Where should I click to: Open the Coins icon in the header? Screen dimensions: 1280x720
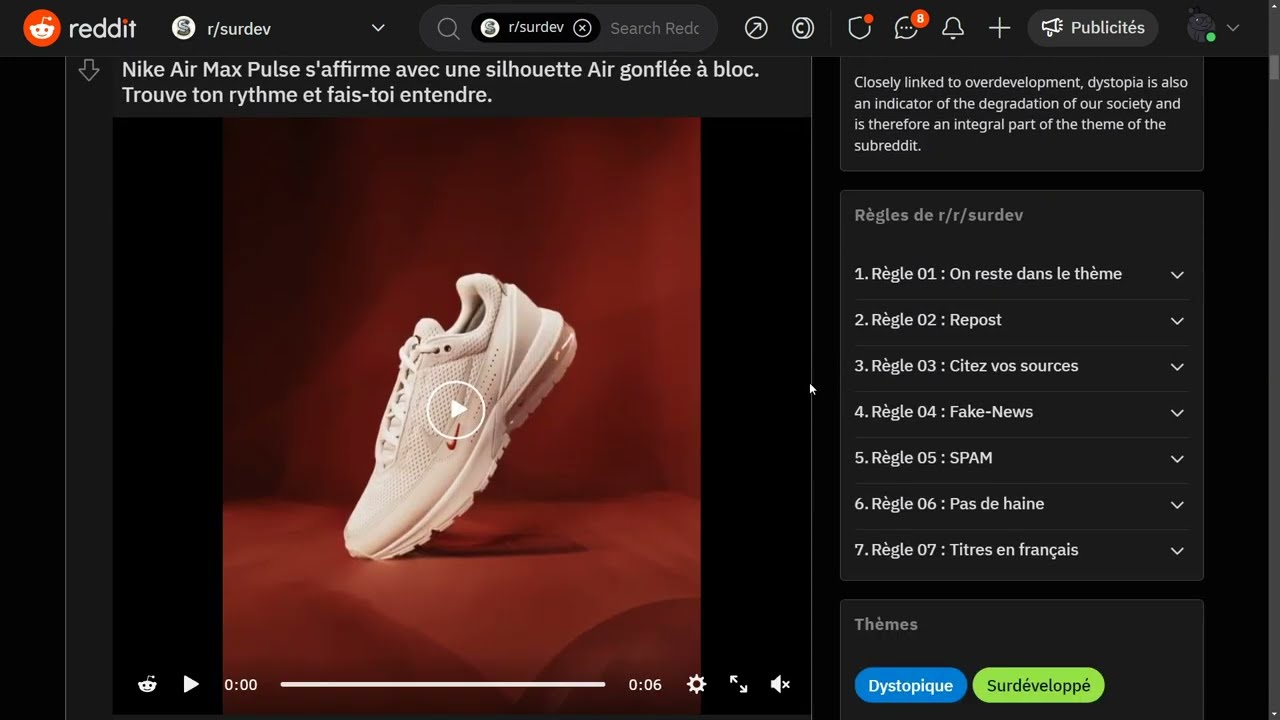pyautogui.click(x=803, y=28)
